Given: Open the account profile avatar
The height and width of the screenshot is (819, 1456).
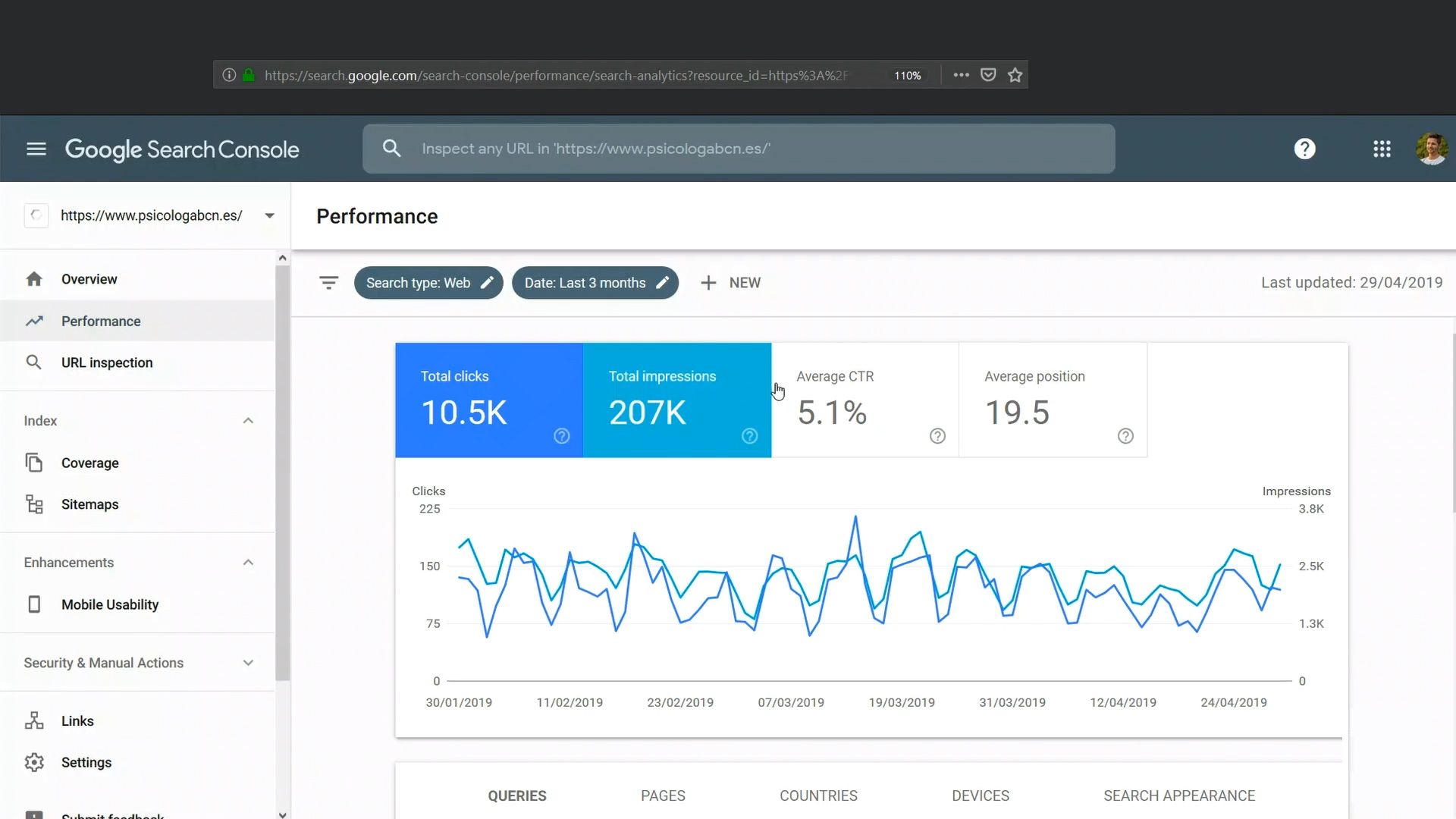Looking at the screenshot, I should [1432, 149].
